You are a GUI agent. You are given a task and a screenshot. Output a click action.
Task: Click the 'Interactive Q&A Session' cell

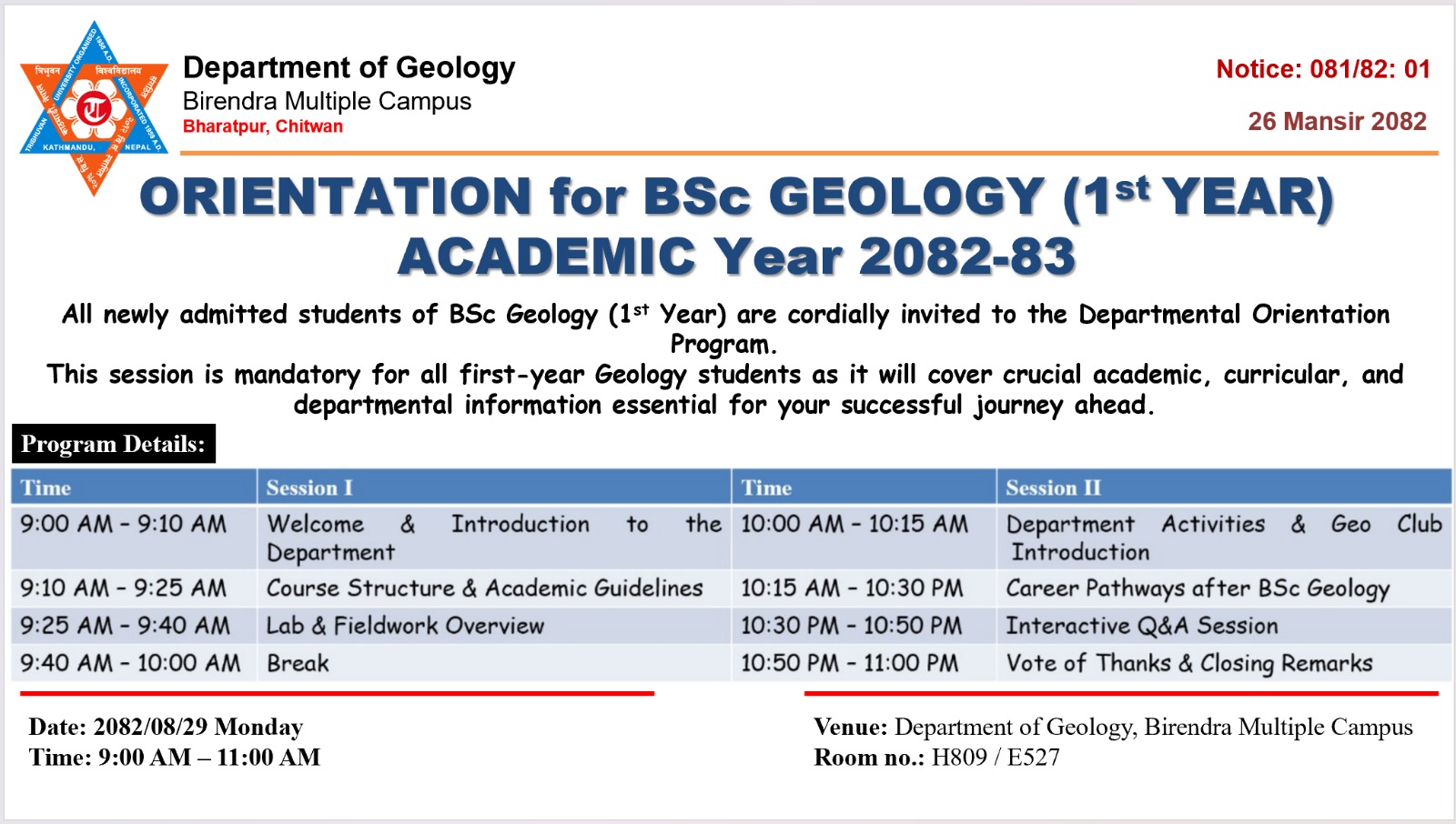click(x=1141, y=626)
